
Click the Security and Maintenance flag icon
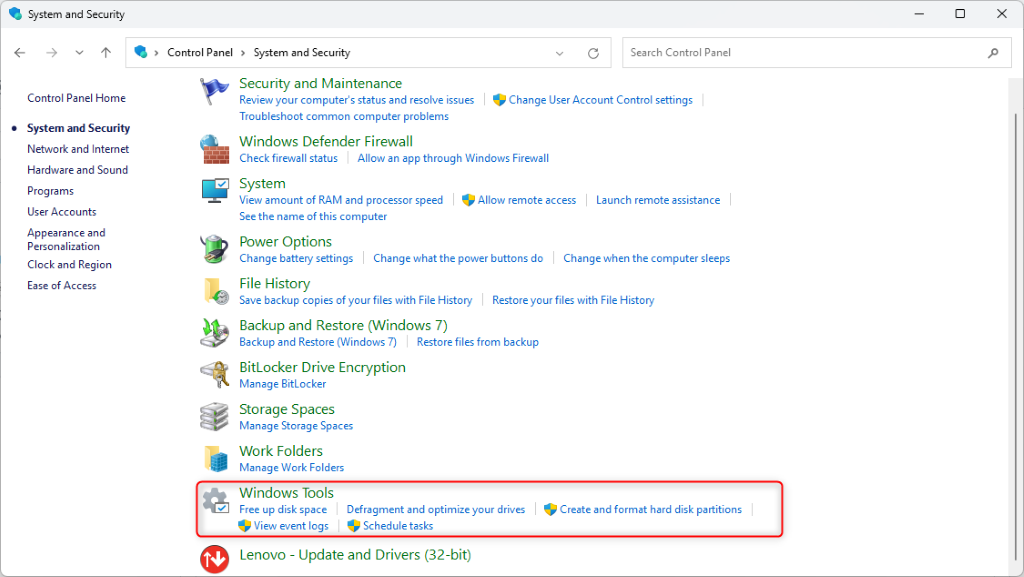coord(214,91)
